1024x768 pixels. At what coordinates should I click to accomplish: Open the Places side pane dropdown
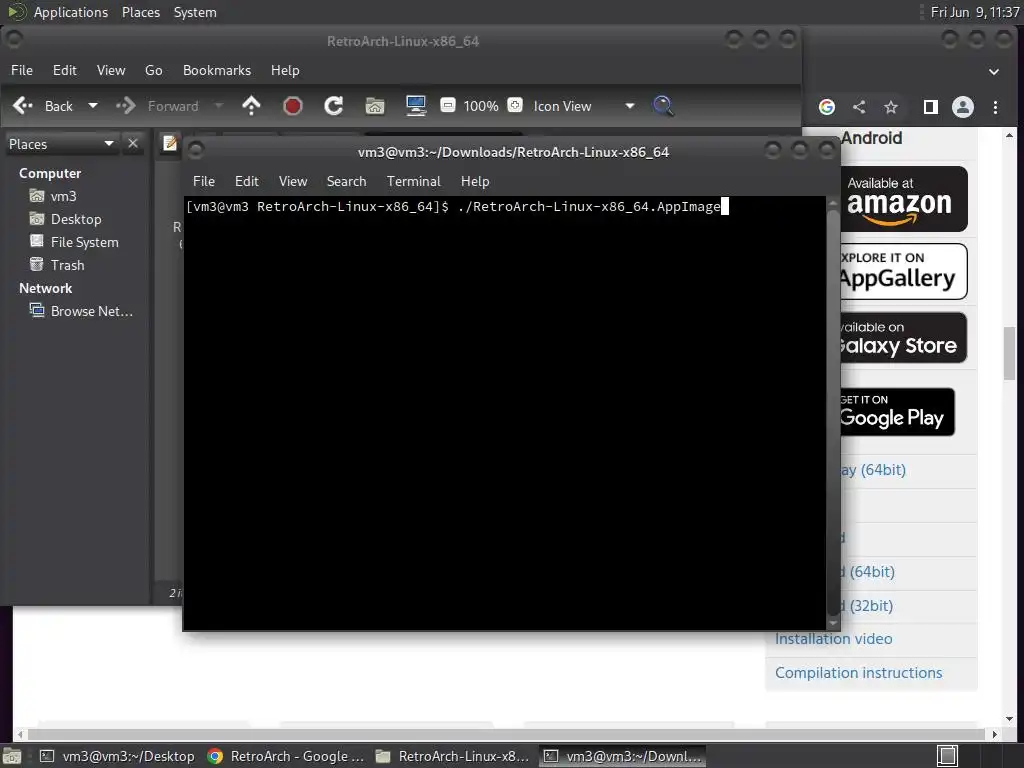click(61, 144)
